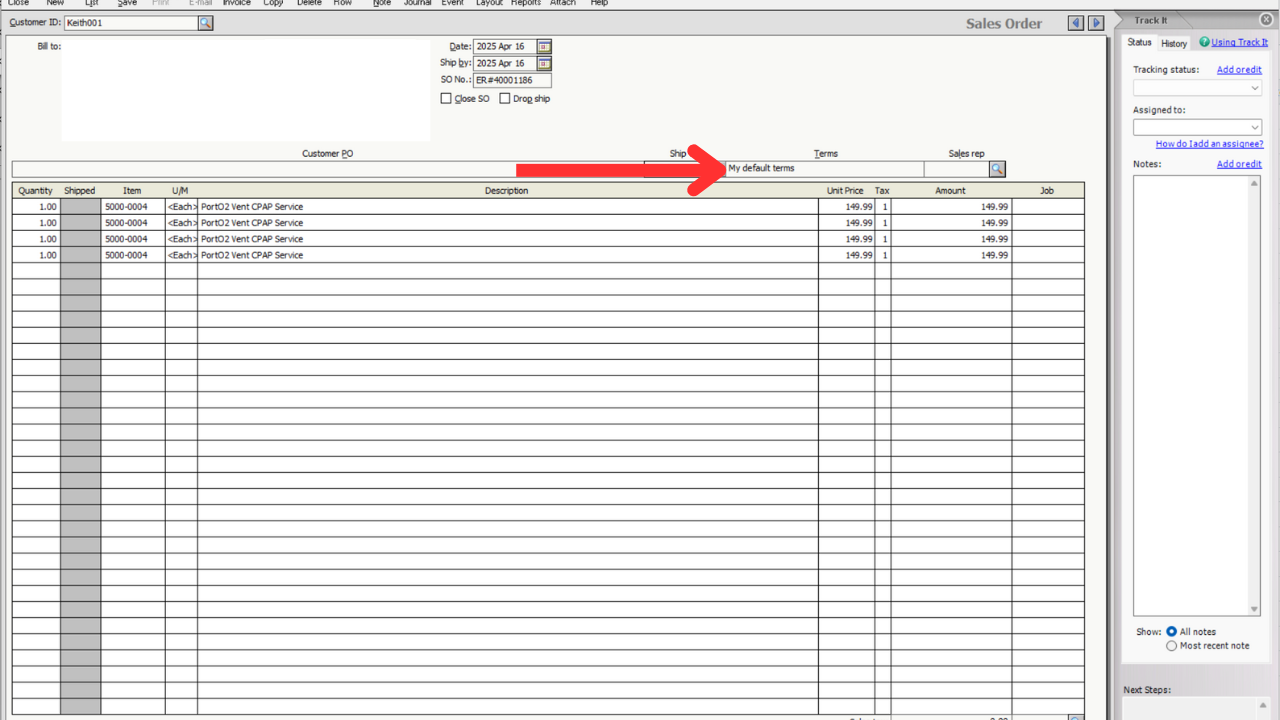Image resolution: width=1280 pixels, height=720 pixels.
Task: Switch to the History tab
Action: click(1174, 43)
